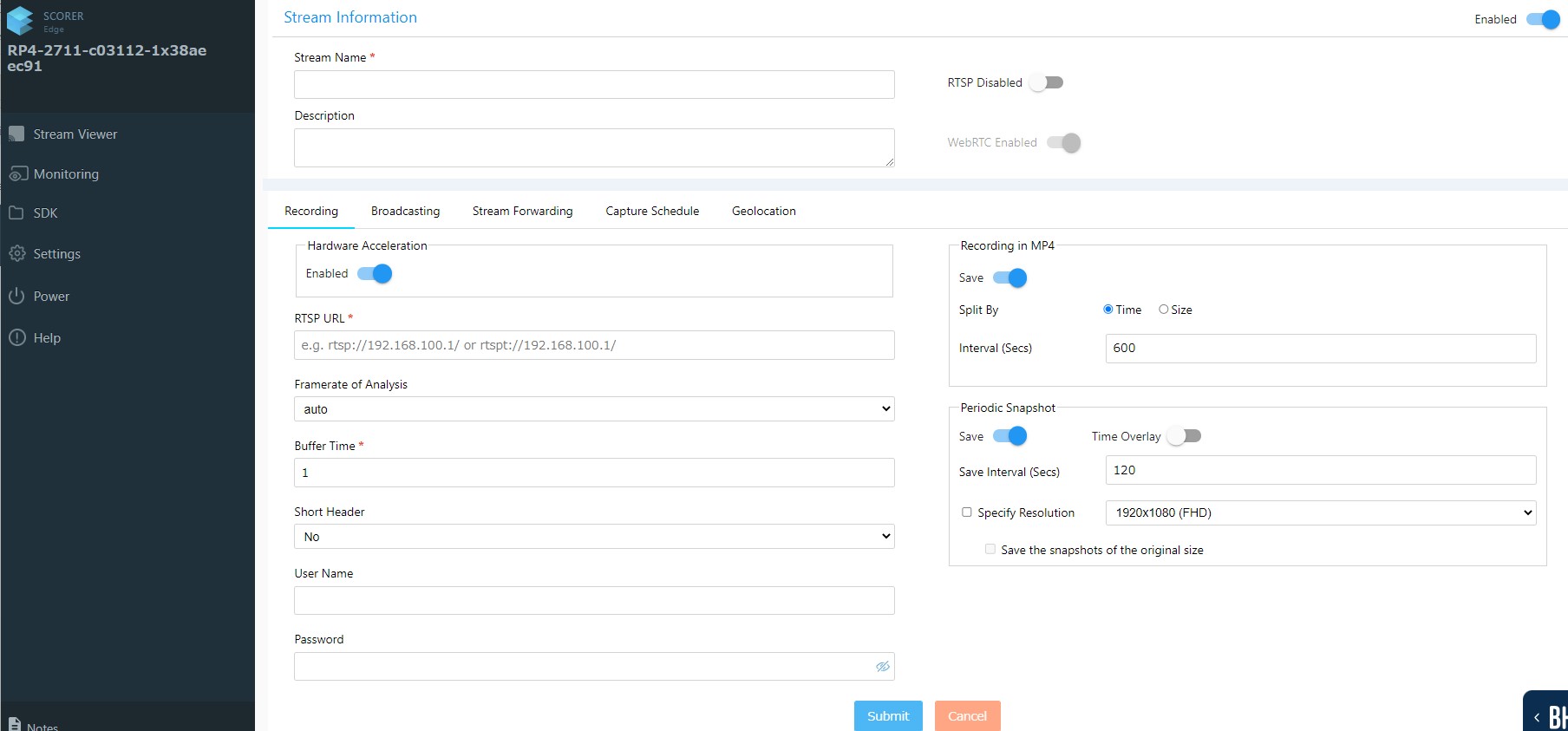Toggle Hardware Acceleration Enabled switch

[375, 274]
